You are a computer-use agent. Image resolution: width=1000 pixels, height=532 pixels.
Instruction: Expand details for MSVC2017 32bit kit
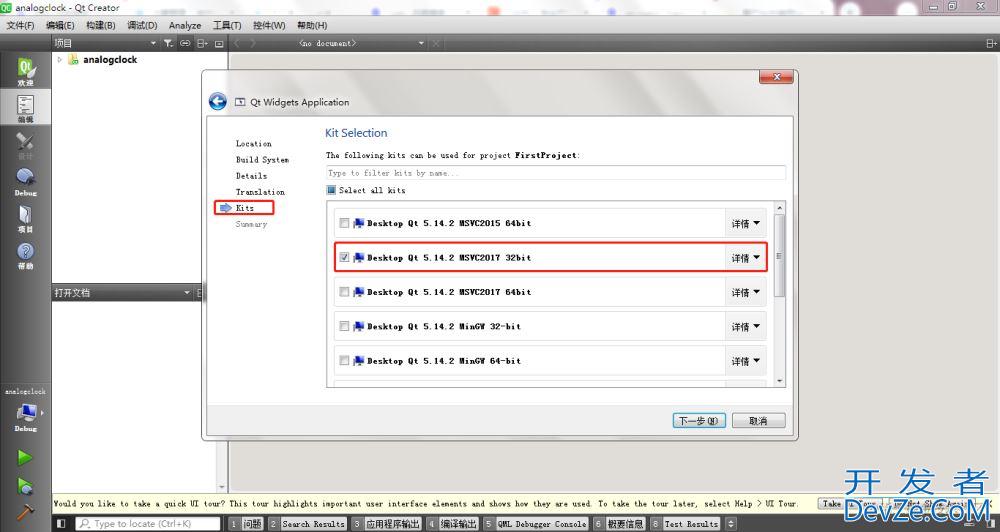click(x=746, y=258)
